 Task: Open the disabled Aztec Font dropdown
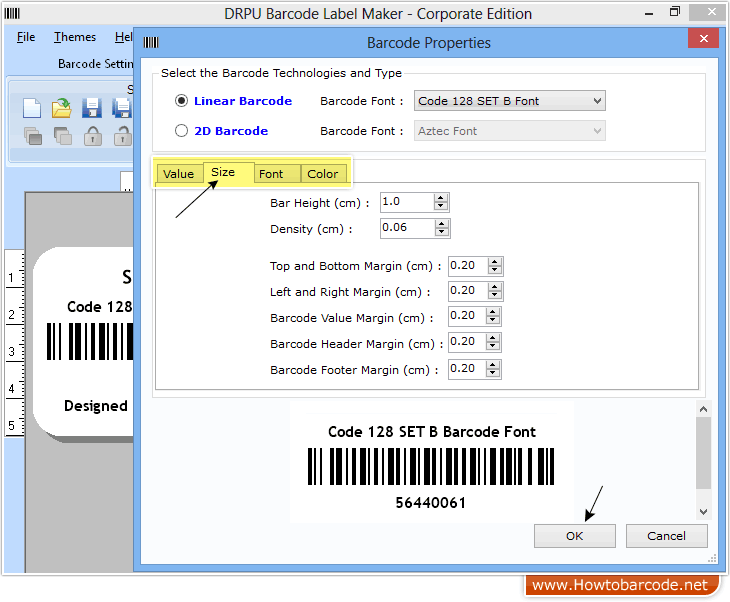510,131
